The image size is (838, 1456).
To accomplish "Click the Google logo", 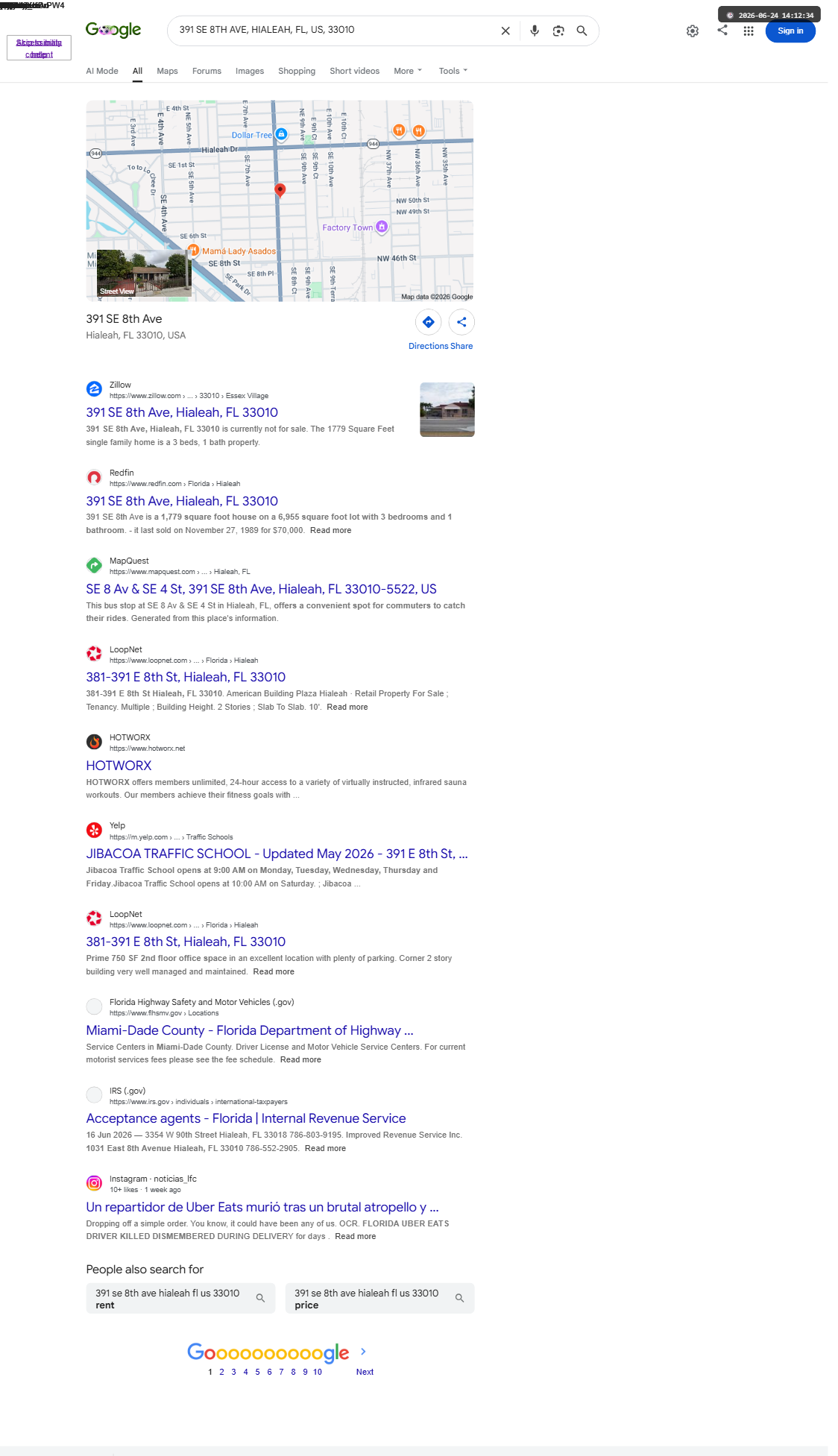I will pos(113,30).
